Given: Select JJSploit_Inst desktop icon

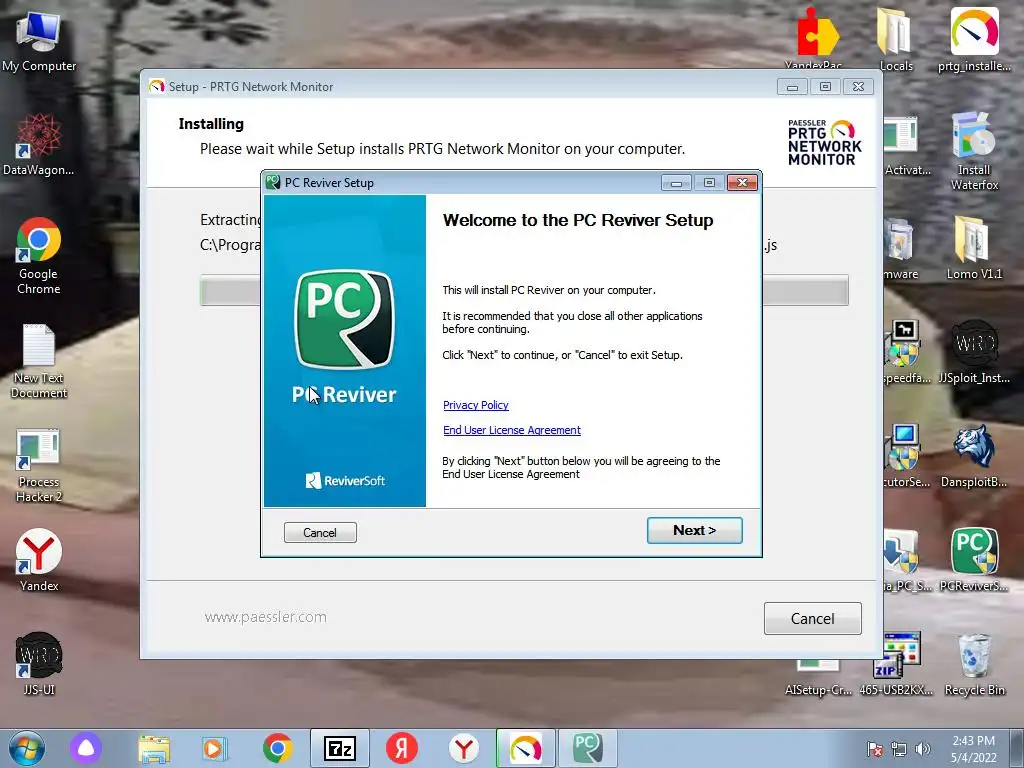Looking at the screenshot, I should (x=974, y=351).
